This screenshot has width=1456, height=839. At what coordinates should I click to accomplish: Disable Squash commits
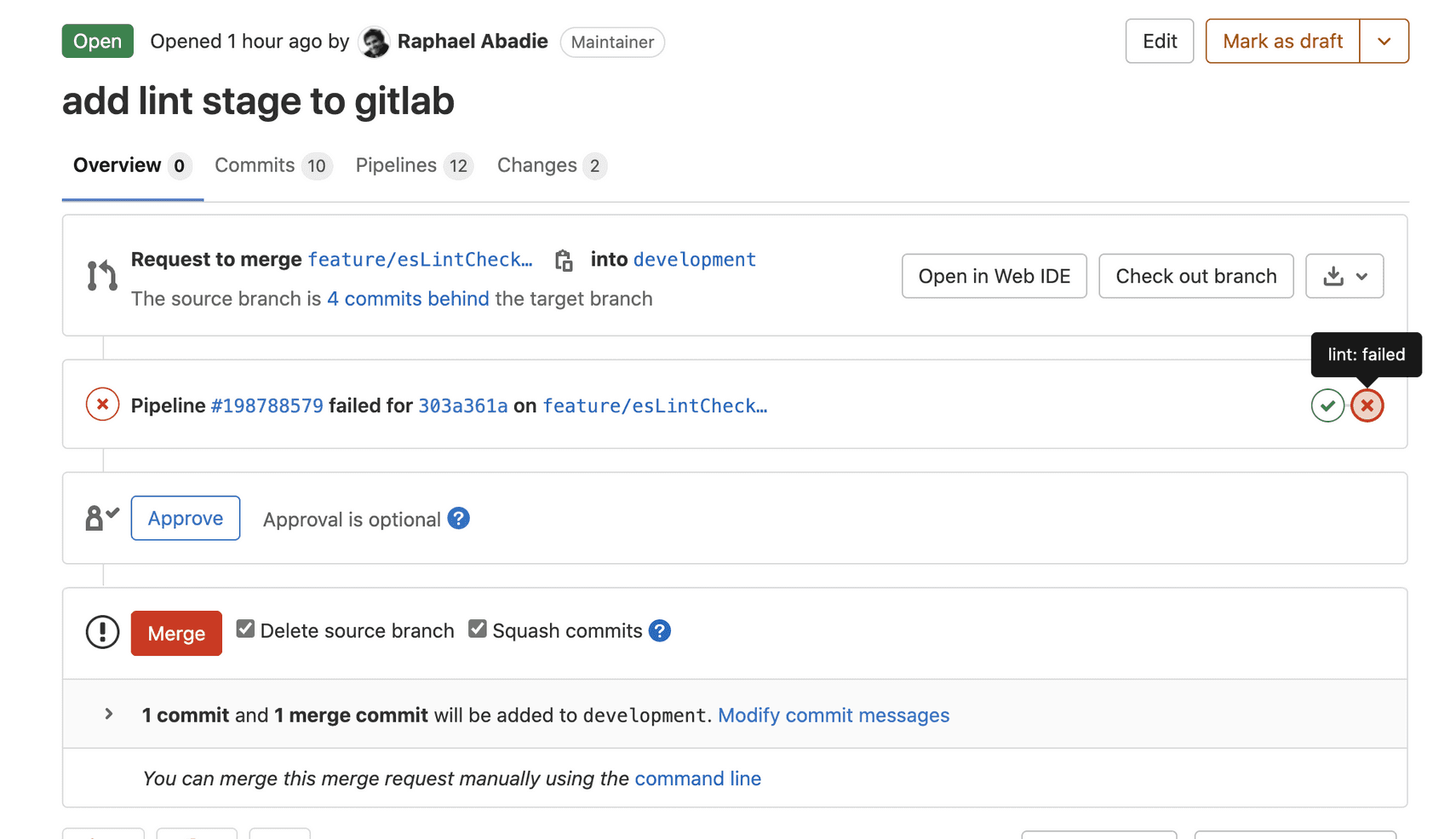pos(478,628)
